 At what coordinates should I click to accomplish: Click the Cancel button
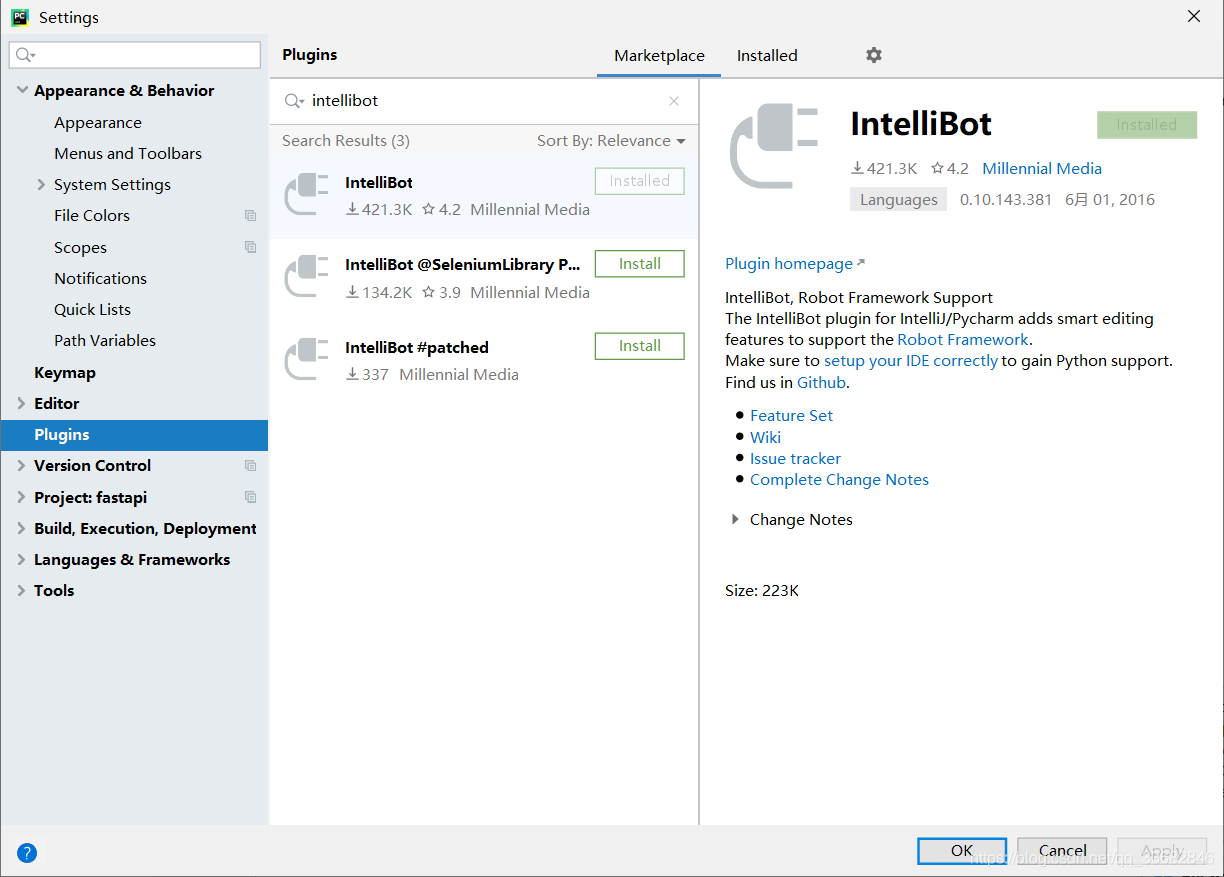(x=1062, y=851)
